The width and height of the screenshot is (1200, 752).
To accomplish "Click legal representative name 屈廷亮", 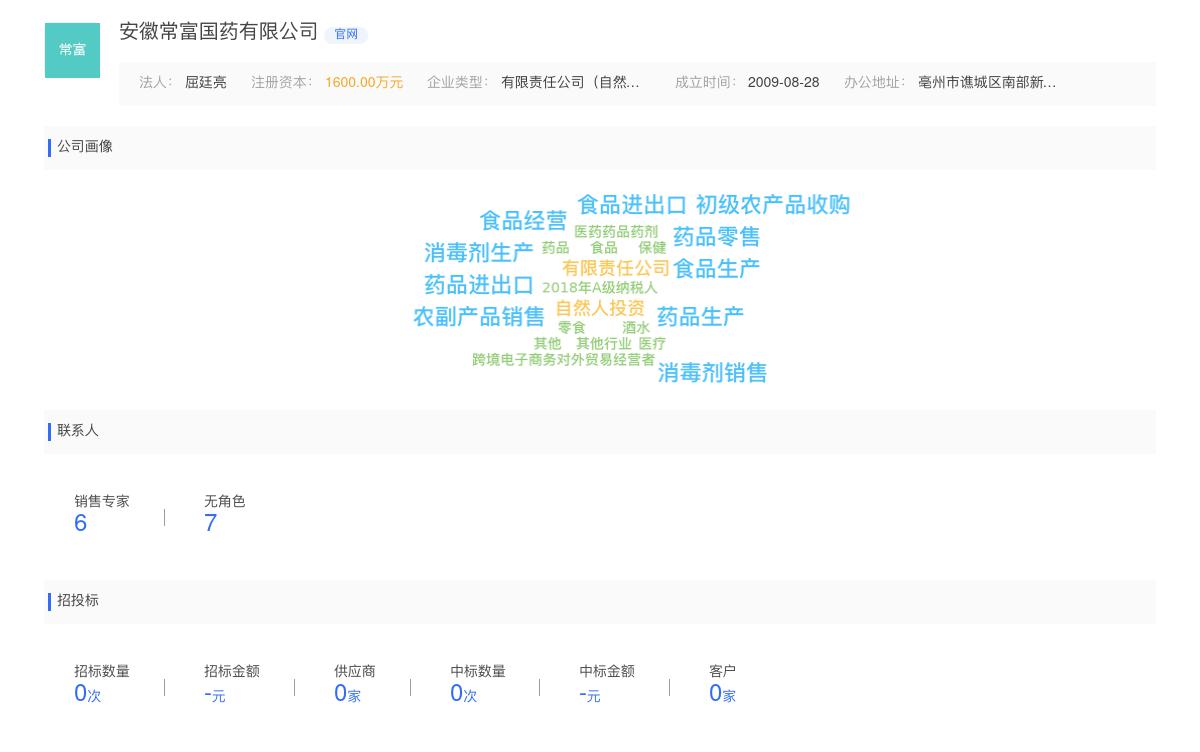I will (x=206, y=82).
